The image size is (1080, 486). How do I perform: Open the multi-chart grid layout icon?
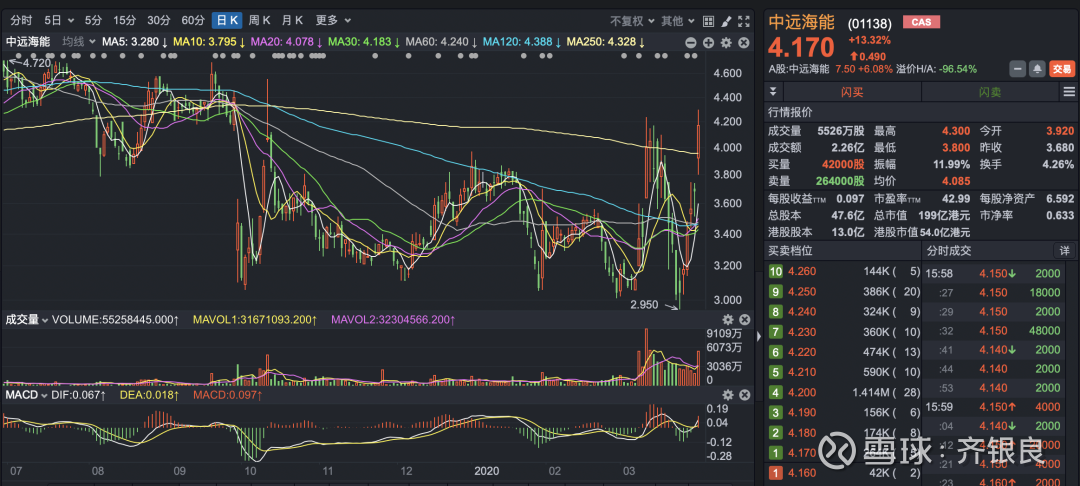pos(709,21)
